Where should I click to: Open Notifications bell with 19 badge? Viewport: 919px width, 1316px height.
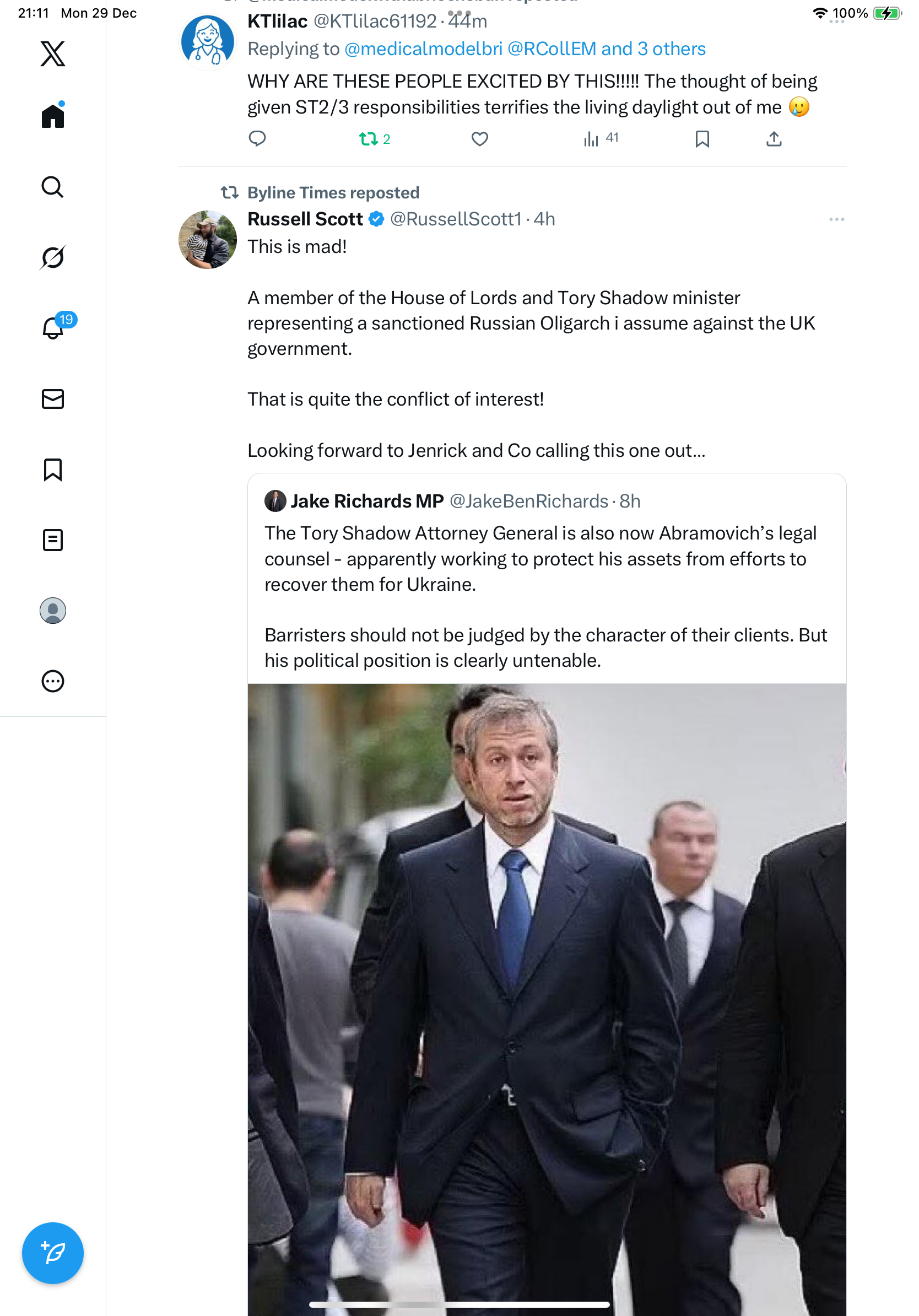53,328
